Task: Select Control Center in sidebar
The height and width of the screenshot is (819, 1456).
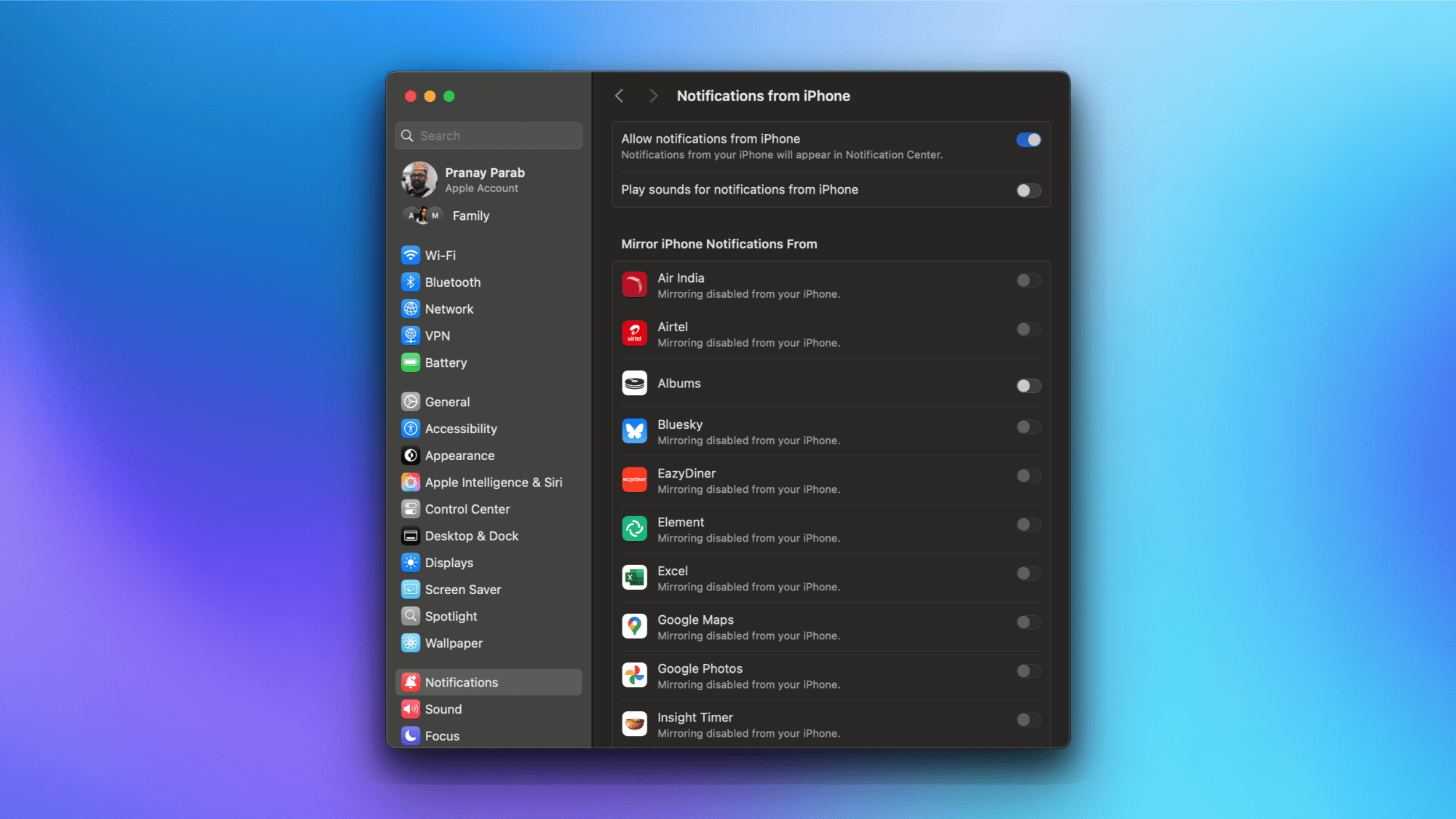Action: (467, 510)
